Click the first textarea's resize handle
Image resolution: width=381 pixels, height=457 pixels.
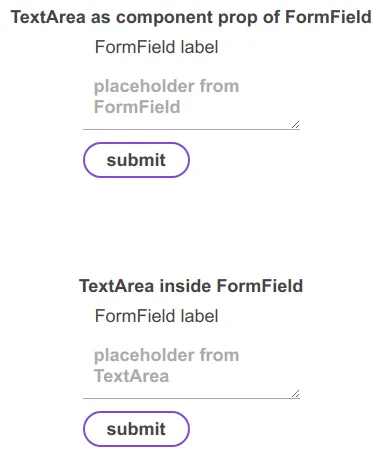pos(295,125)
